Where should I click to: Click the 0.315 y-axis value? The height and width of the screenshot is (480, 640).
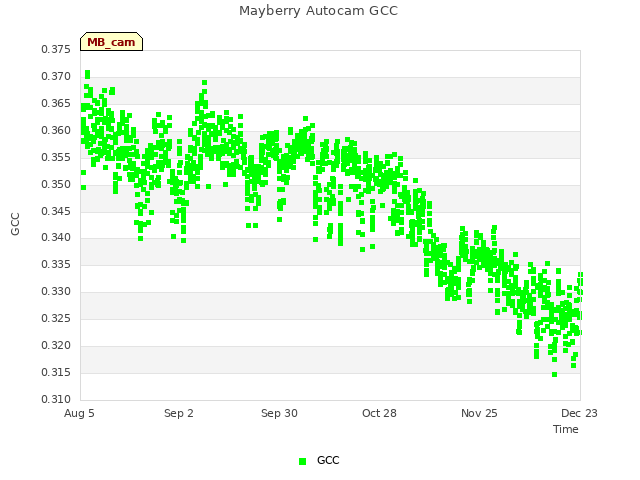56,372
